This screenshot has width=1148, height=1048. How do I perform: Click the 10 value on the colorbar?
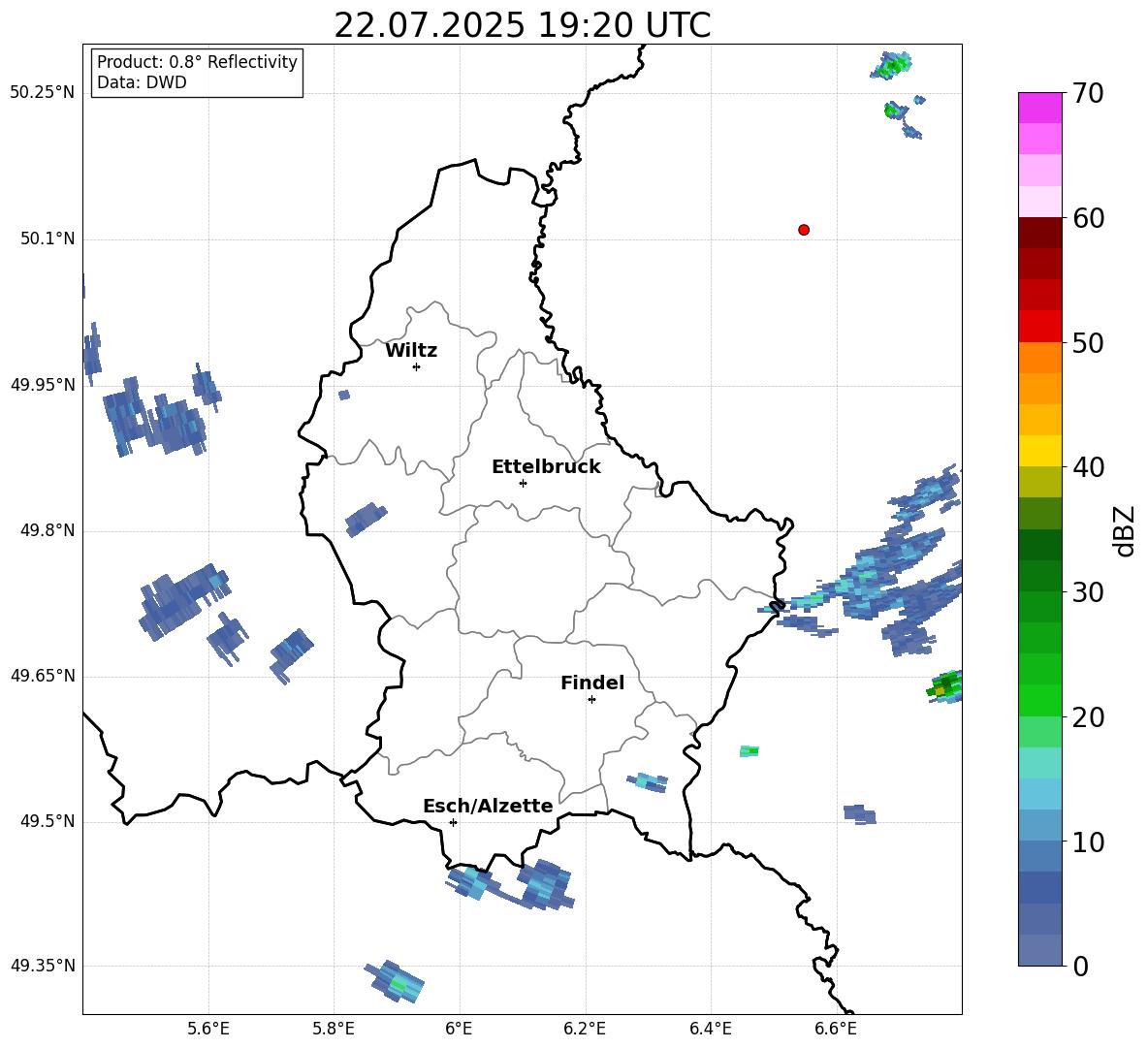tap(1088, 842)
